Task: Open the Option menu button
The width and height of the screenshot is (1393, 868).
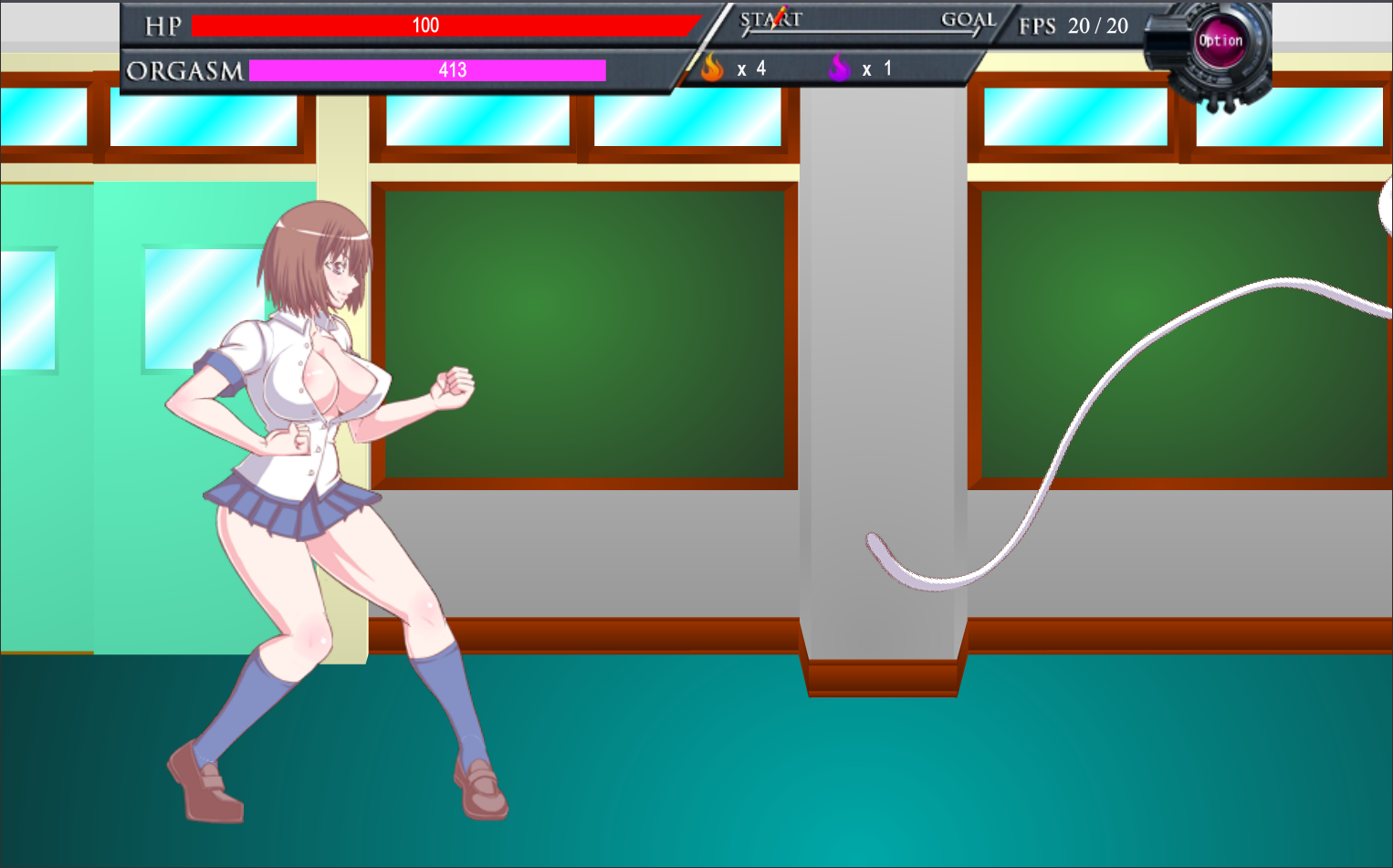Action: [1220, 42]
